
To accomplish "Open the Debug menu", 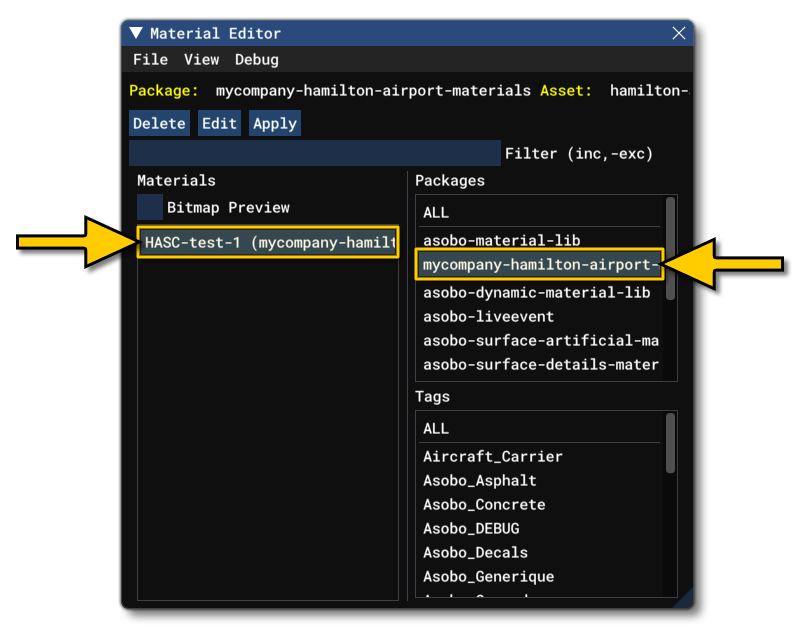I will tap(256, 60).
